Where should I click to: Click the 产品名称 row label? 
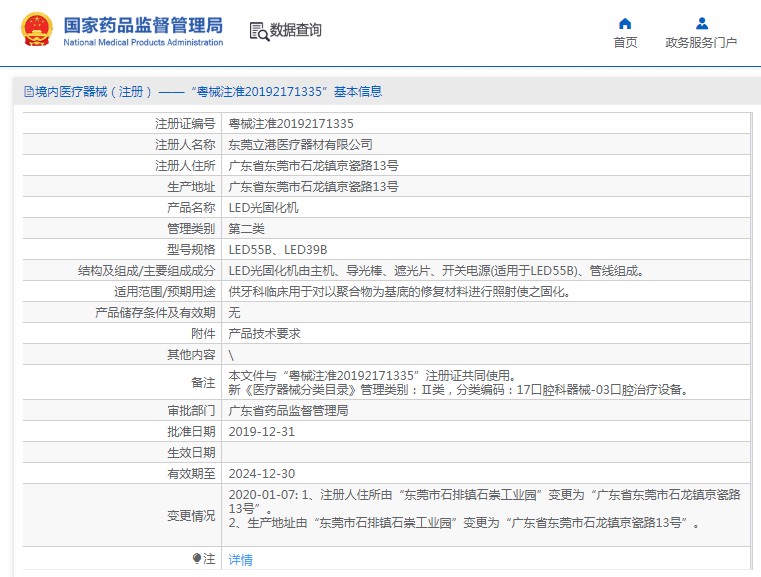point(191,208)
